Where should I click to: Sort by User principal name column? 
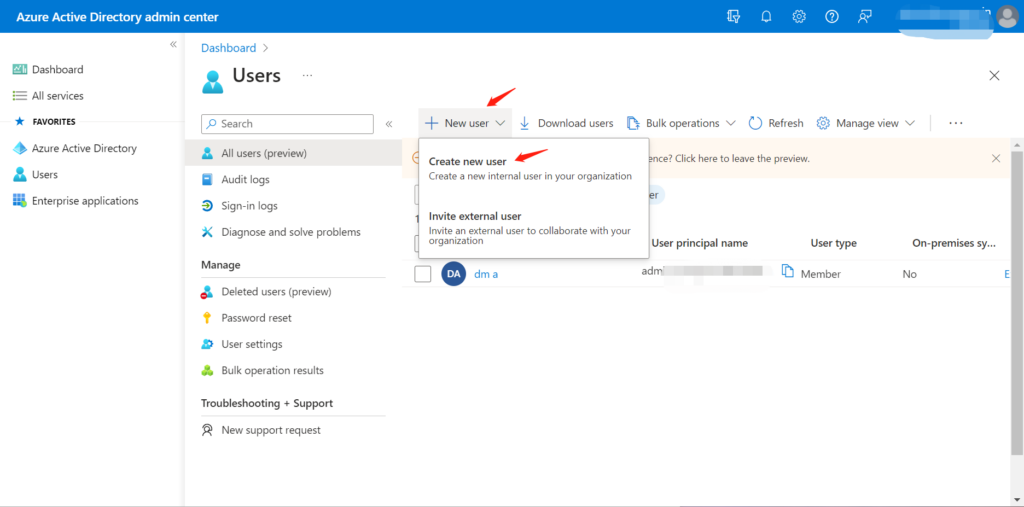(x=699, y=243)
